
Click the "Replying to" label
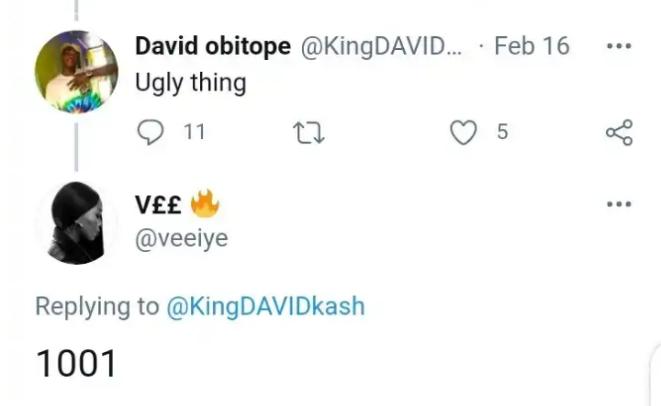pos(96,306)
